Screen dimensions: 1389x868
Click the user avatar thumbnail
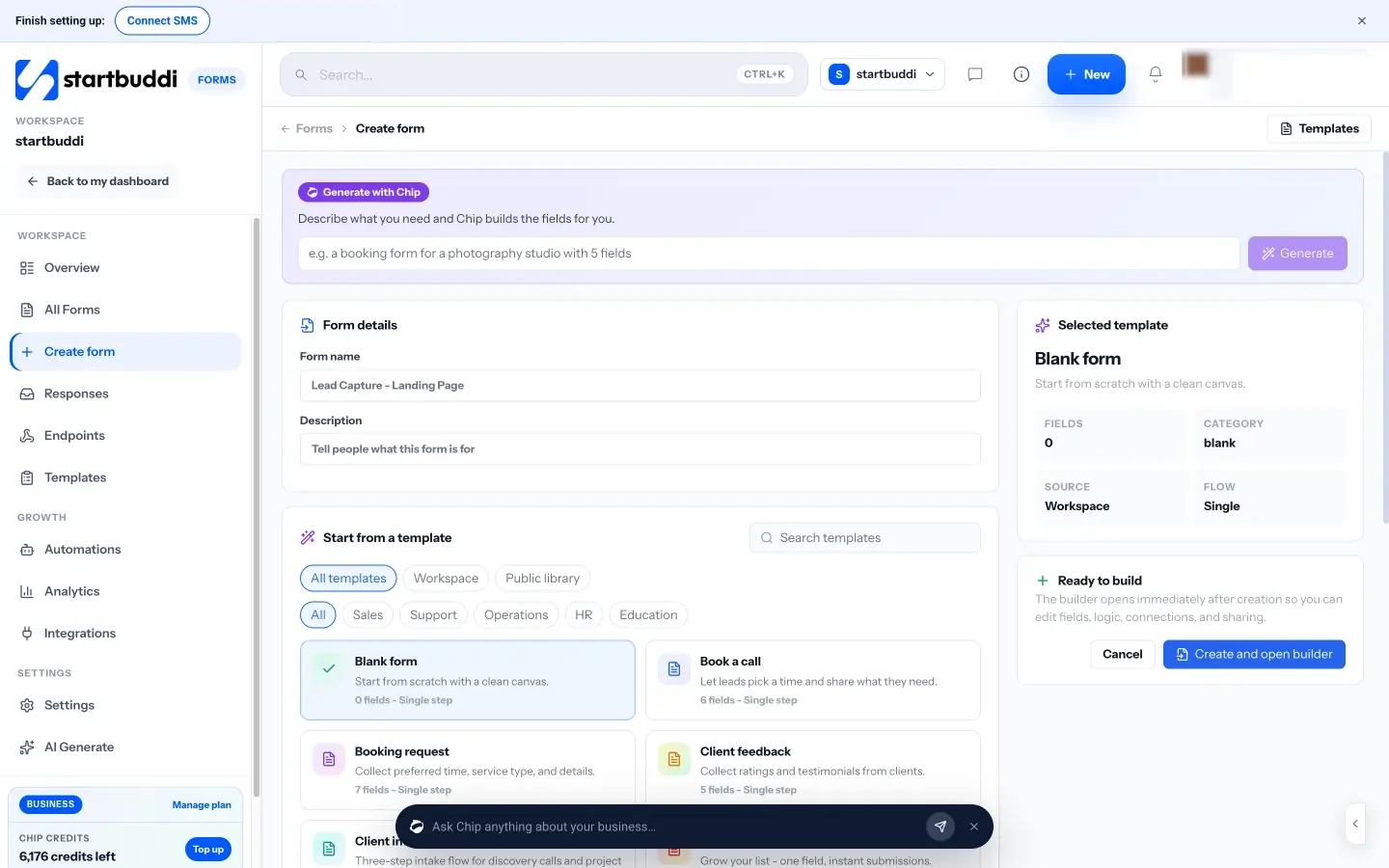coord(1196,66)
